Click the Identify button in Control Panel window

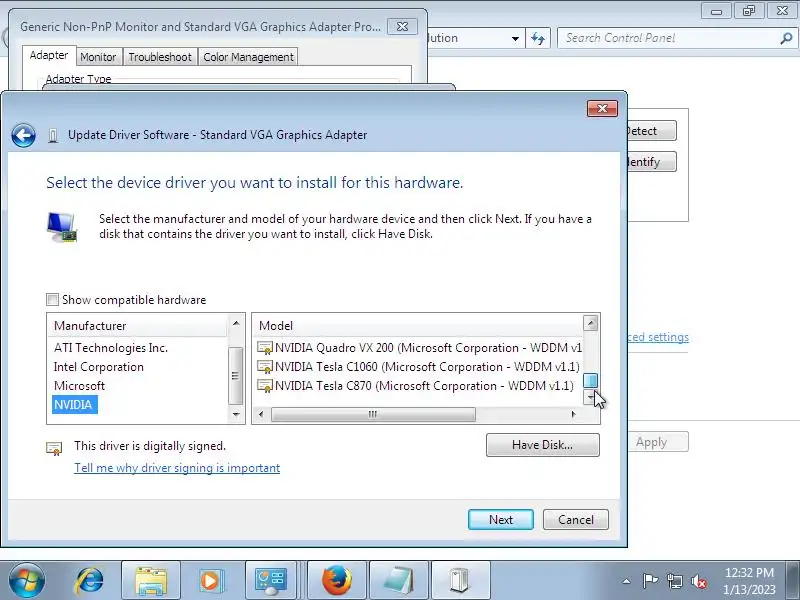tap(652, 162)
